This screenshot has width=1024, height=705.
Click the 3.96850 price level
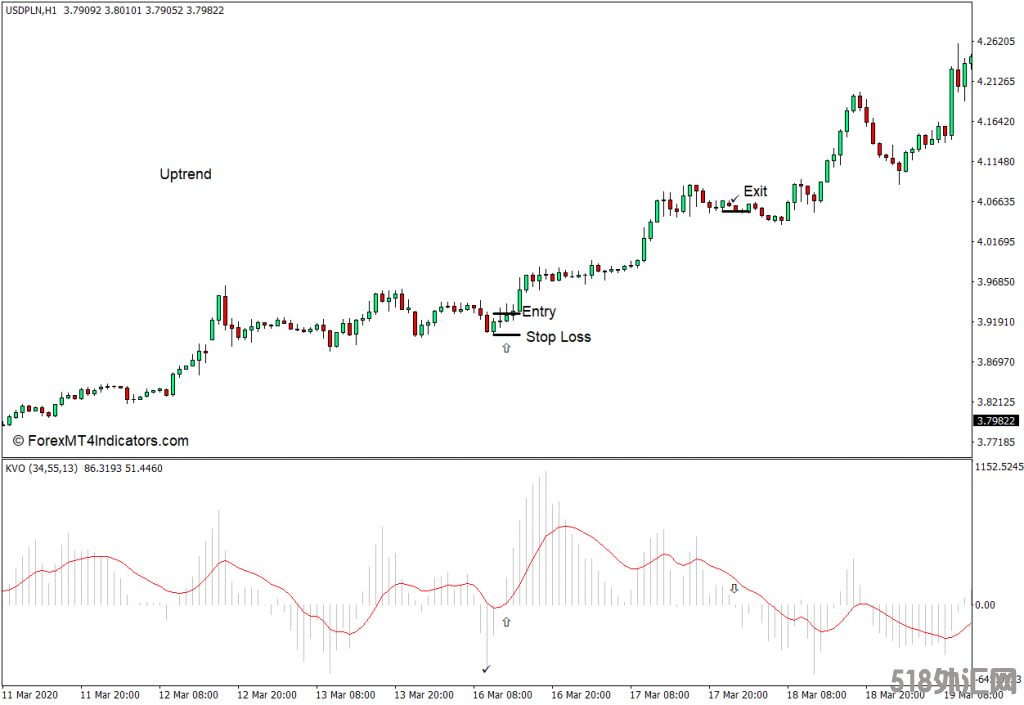tap(996, 282)
